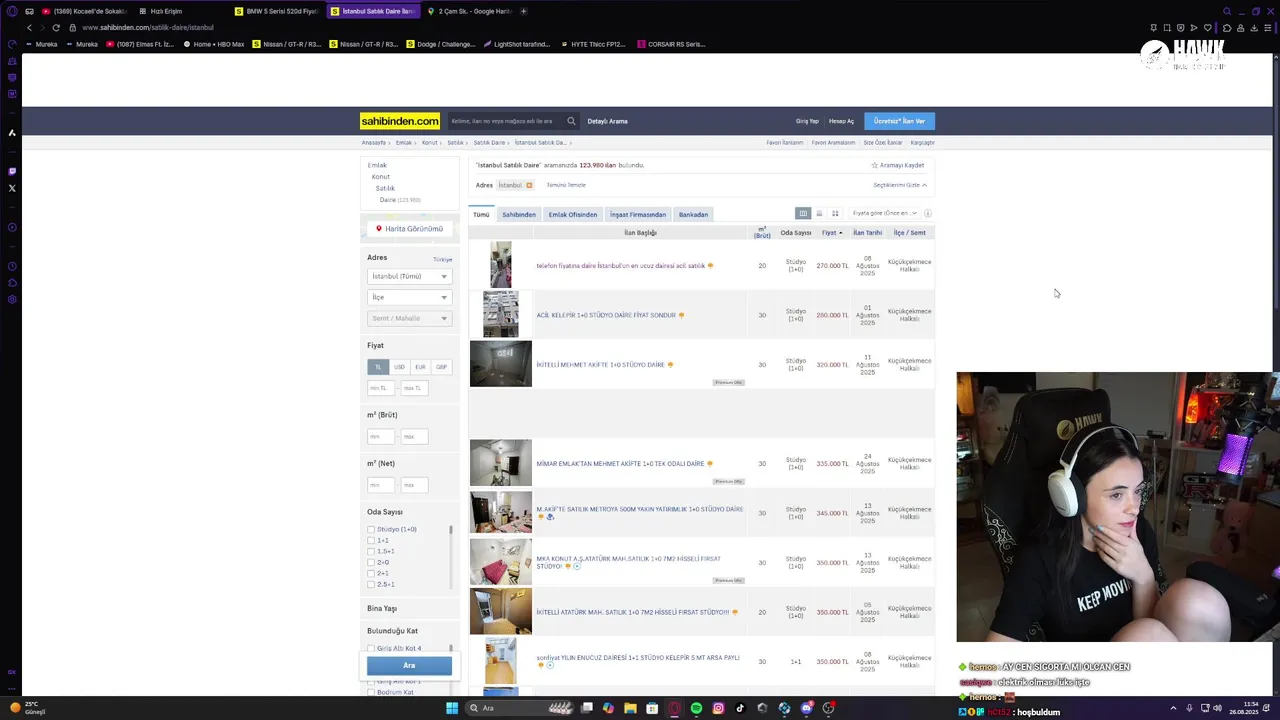Viewport: 1280px width, 720px height.
Task: Check the Bodrum Kat floor option
Action: [x=371, y=692]
